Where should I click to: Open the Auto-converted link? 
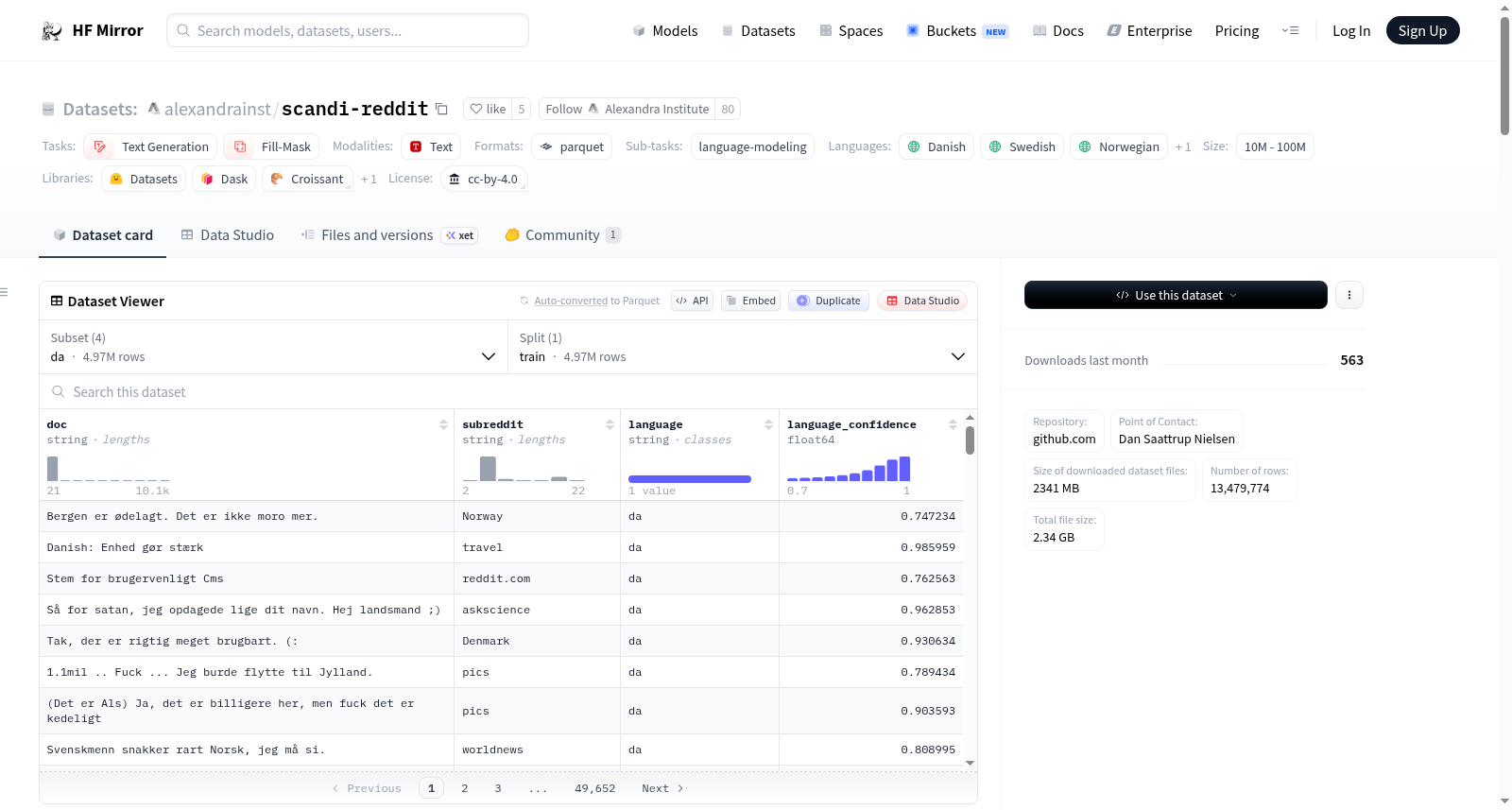571,301
